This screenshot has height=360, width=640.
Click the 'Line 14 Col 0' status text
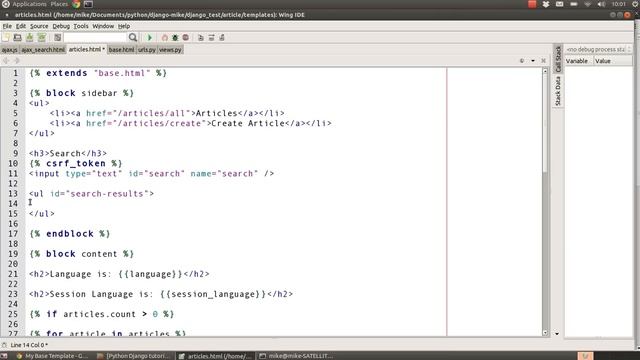(x=29, y=345)
